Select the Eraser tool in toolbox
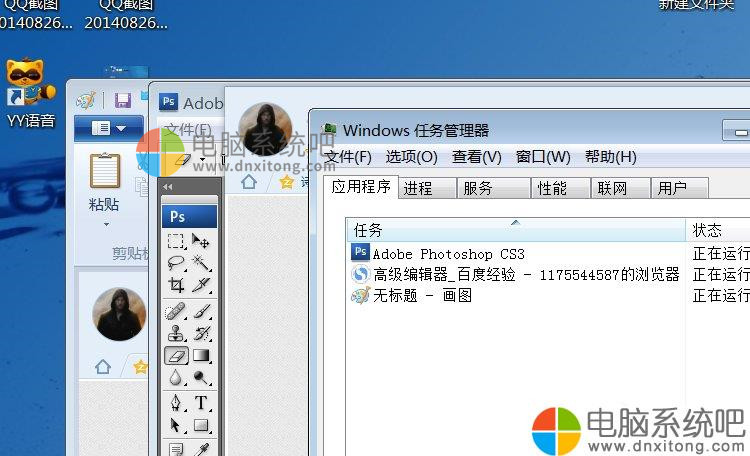Image resolution: width=750 pixels, height=456 pixels. [176, 356]
